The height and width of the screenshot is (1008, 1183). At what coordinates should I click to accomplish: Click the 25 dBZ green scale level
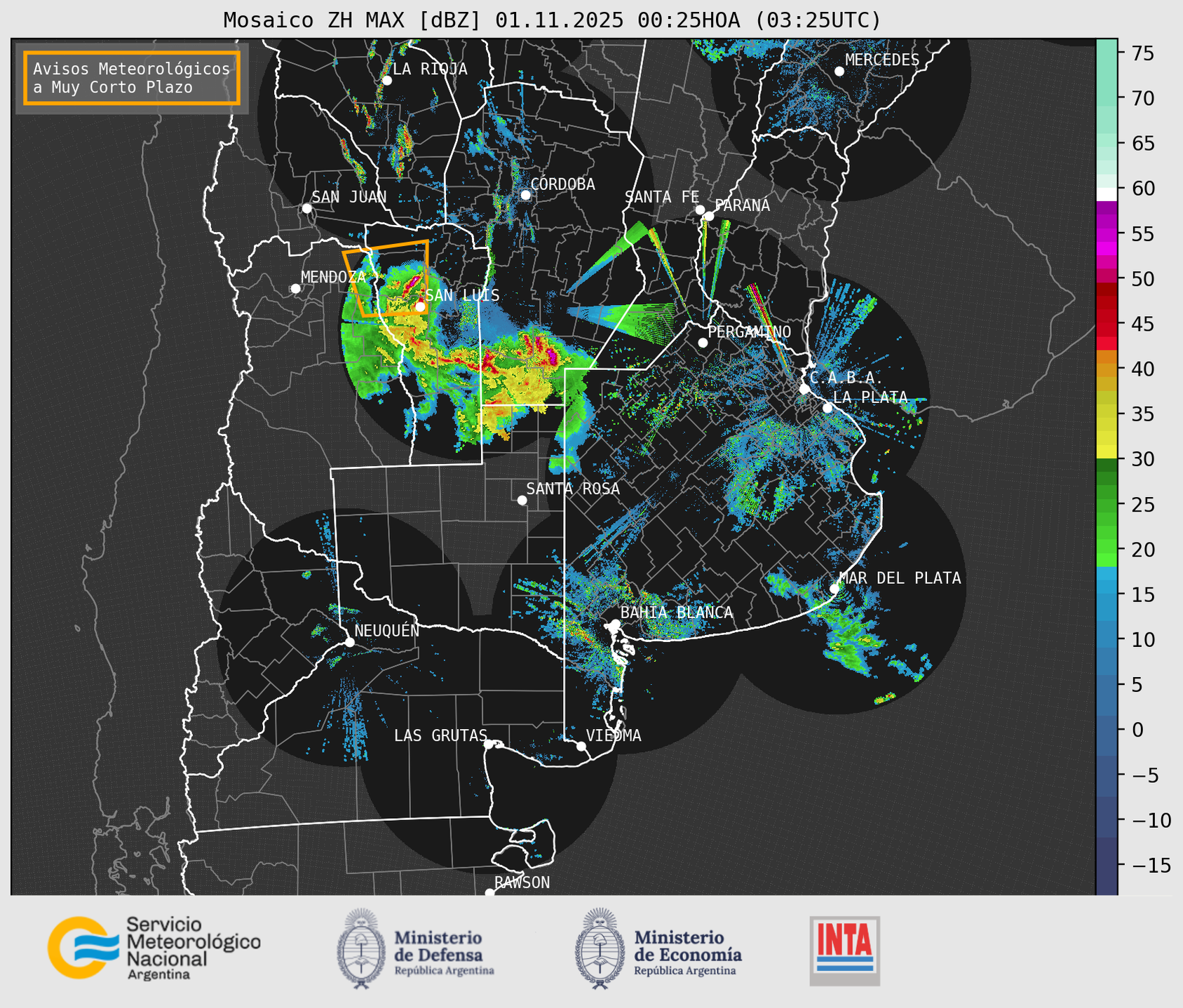pyautogui.click(x=1107, y=504)
